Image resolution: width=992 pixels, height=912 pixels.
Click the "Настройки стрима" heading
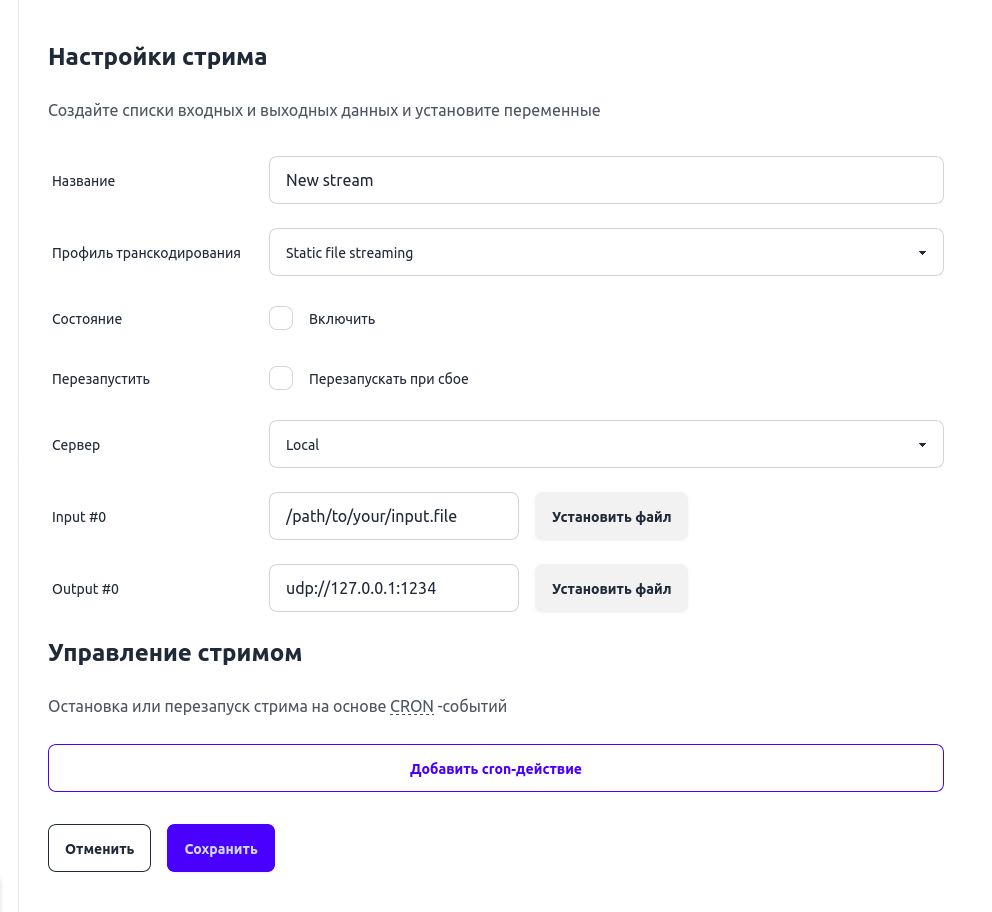coord(157,57)
